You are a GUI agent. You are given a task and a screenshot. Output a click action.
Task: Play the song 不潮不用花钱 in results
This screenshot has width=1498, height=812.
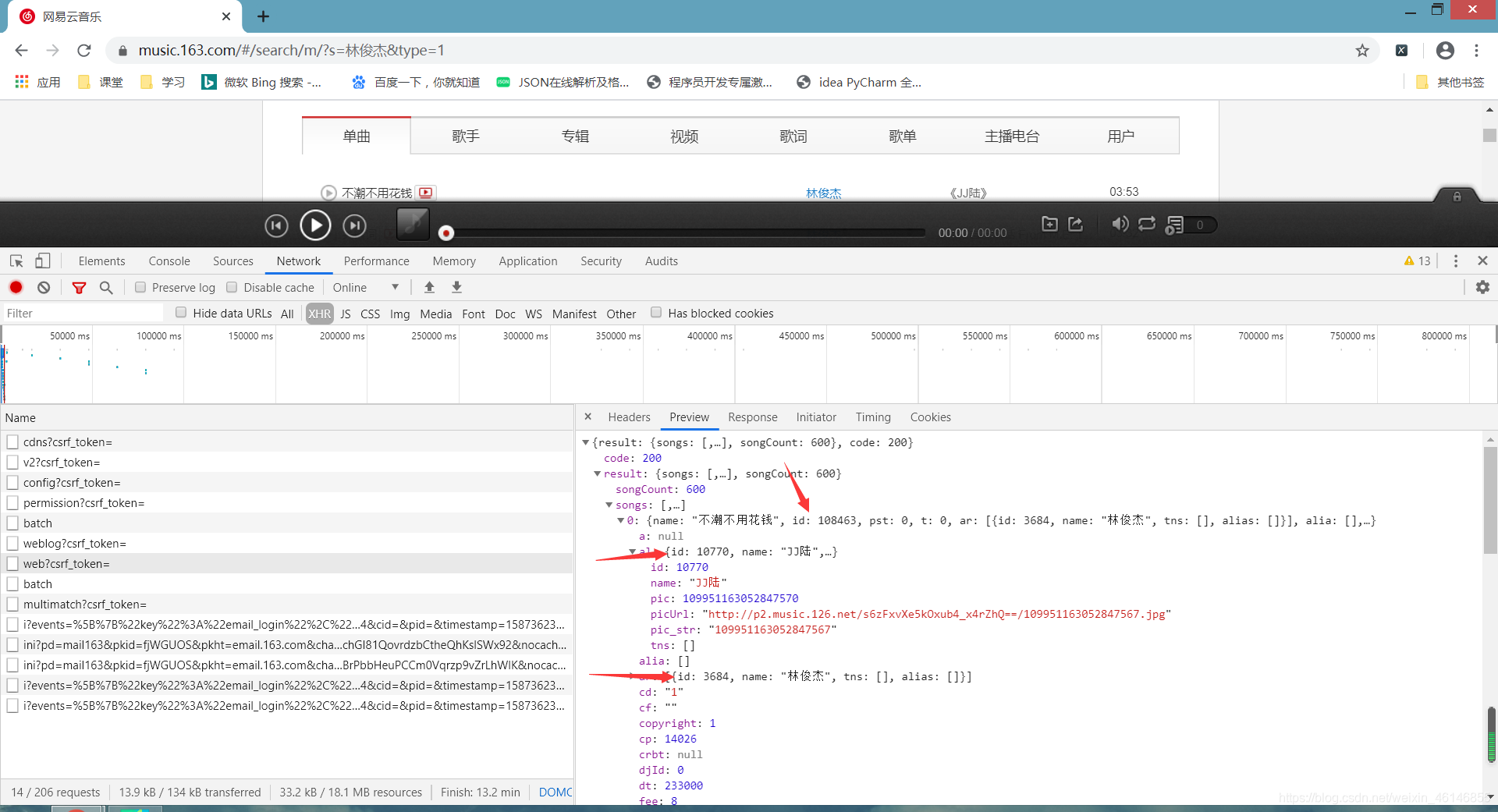[328, 193]
